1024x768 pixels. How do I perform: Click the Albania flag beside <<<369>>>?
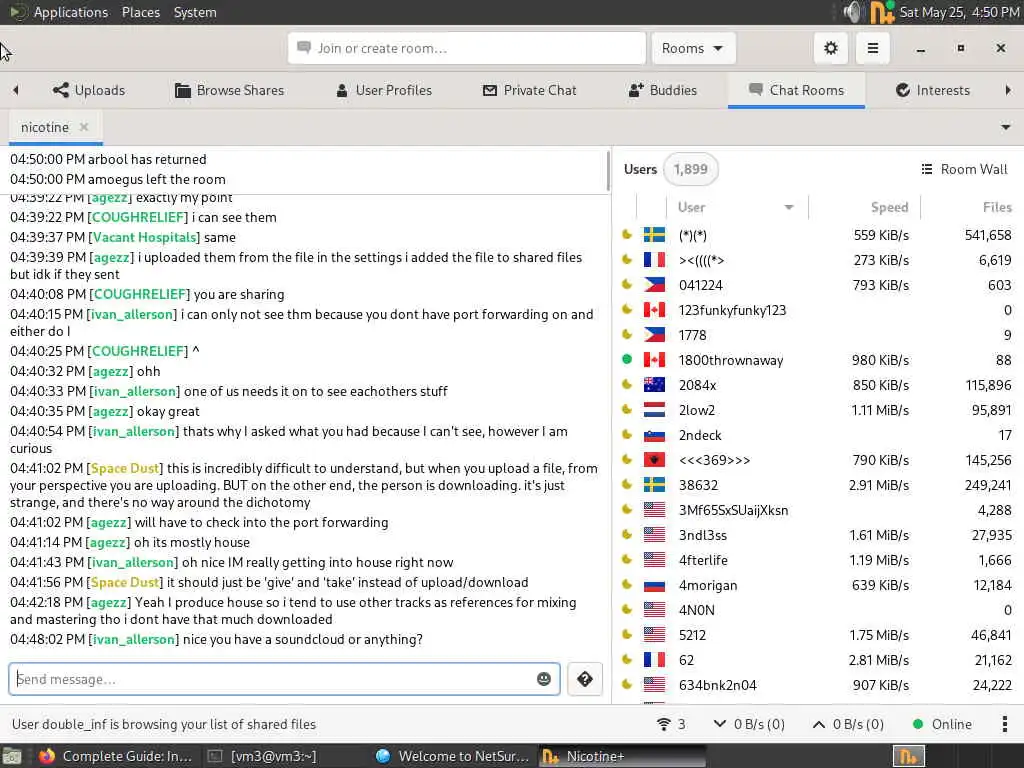(654, 460)
